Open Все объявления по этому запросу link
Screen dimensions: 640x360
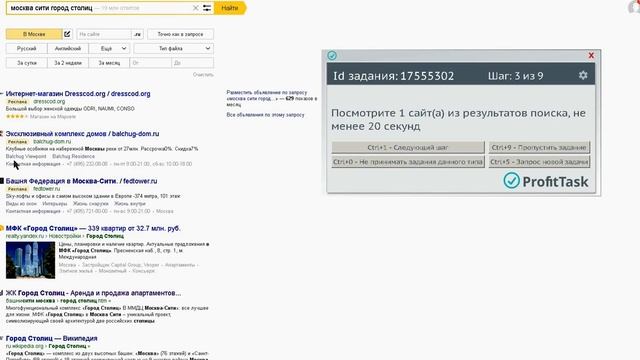265,115
